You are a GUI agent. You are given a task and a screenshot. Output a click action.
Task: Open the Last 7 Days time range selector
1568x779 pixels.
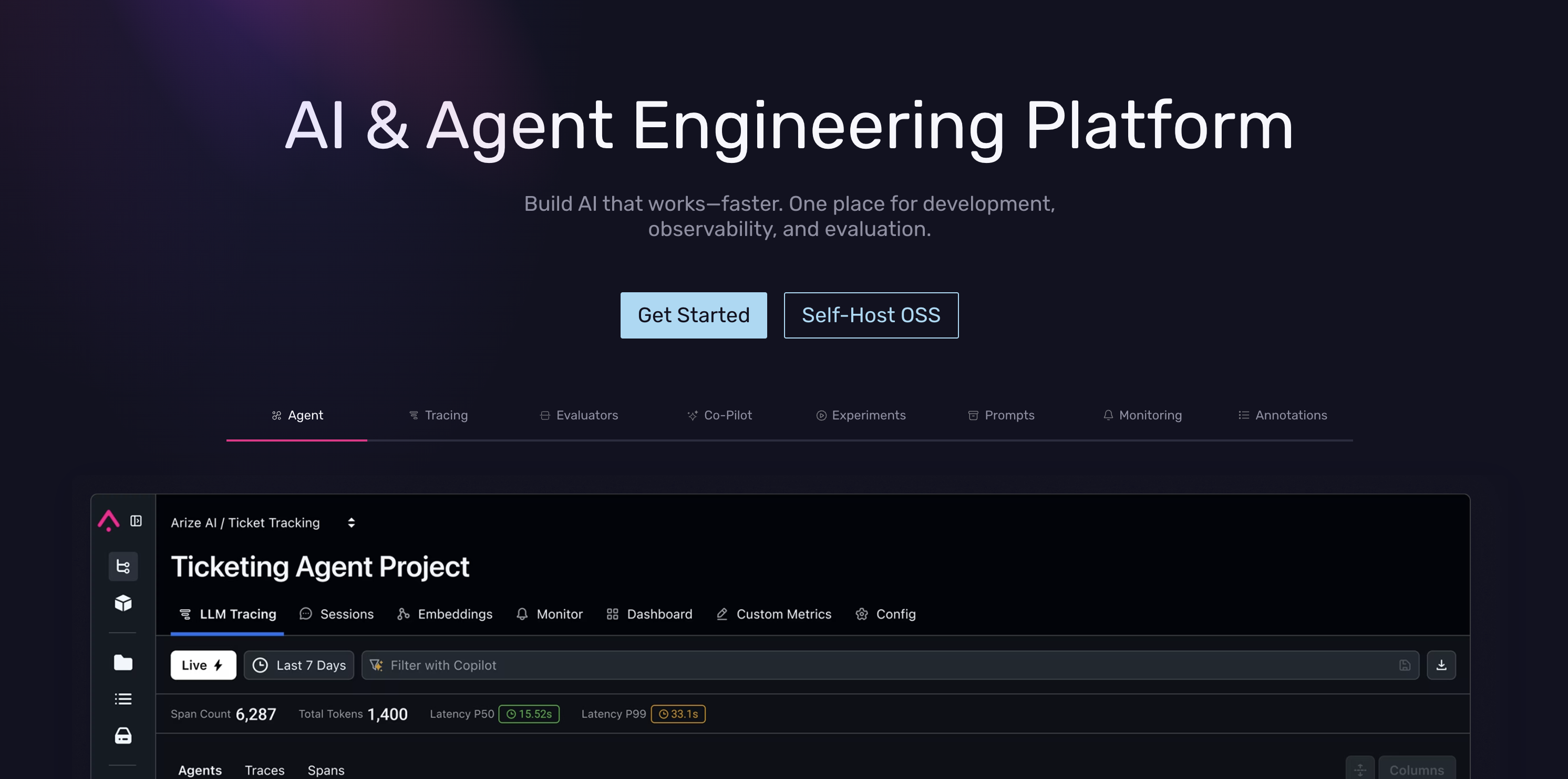[x=298, y=665]
